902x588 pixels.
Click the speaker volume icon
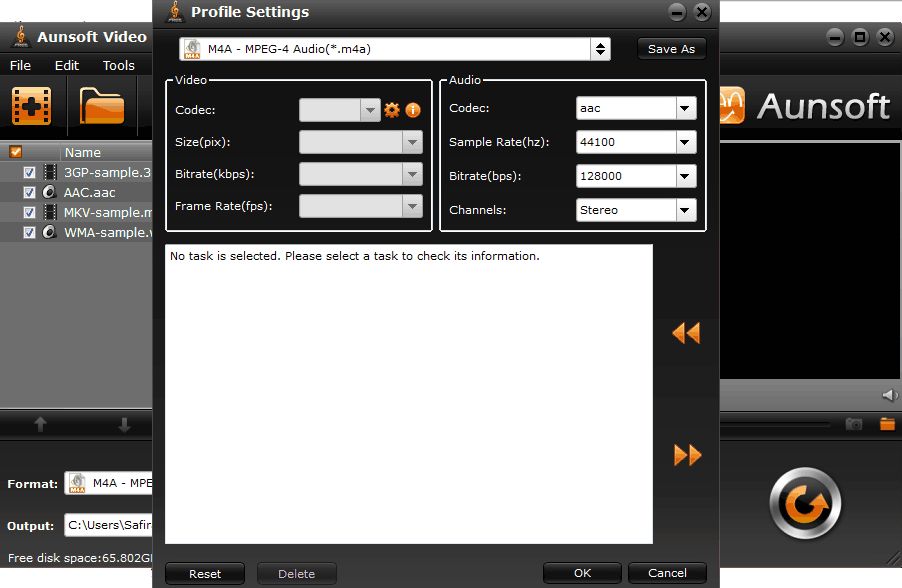pos(889,395)
